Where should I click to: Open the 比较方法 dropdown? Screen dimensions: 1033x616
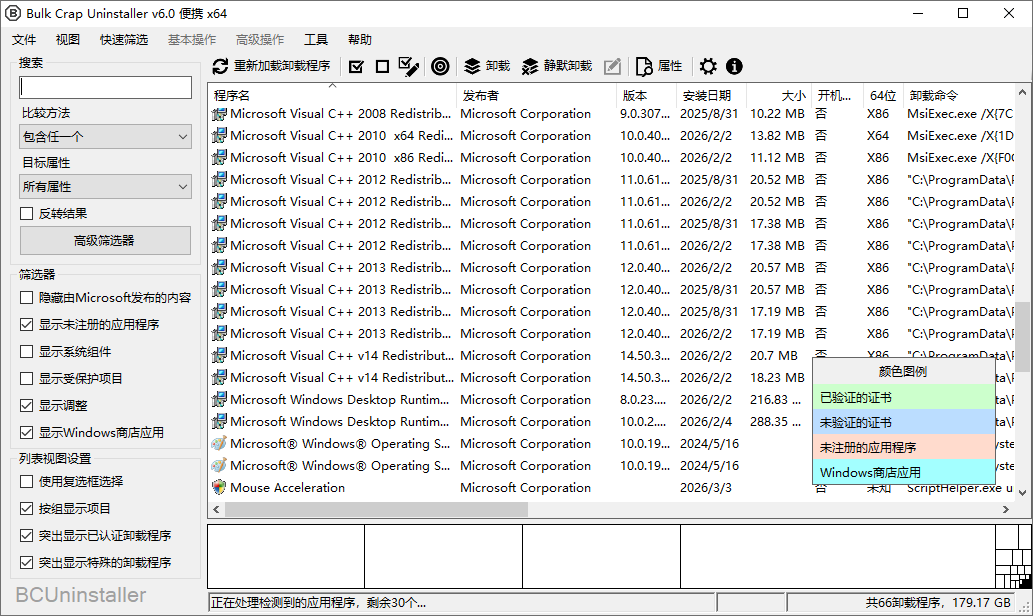[x=105, y=136]
